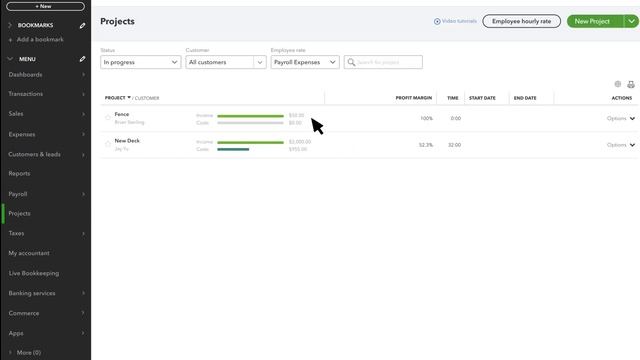Screen dimensions: 640x360
Task: Click 32:00 time value for New Deck
Action: pos(455,145)
